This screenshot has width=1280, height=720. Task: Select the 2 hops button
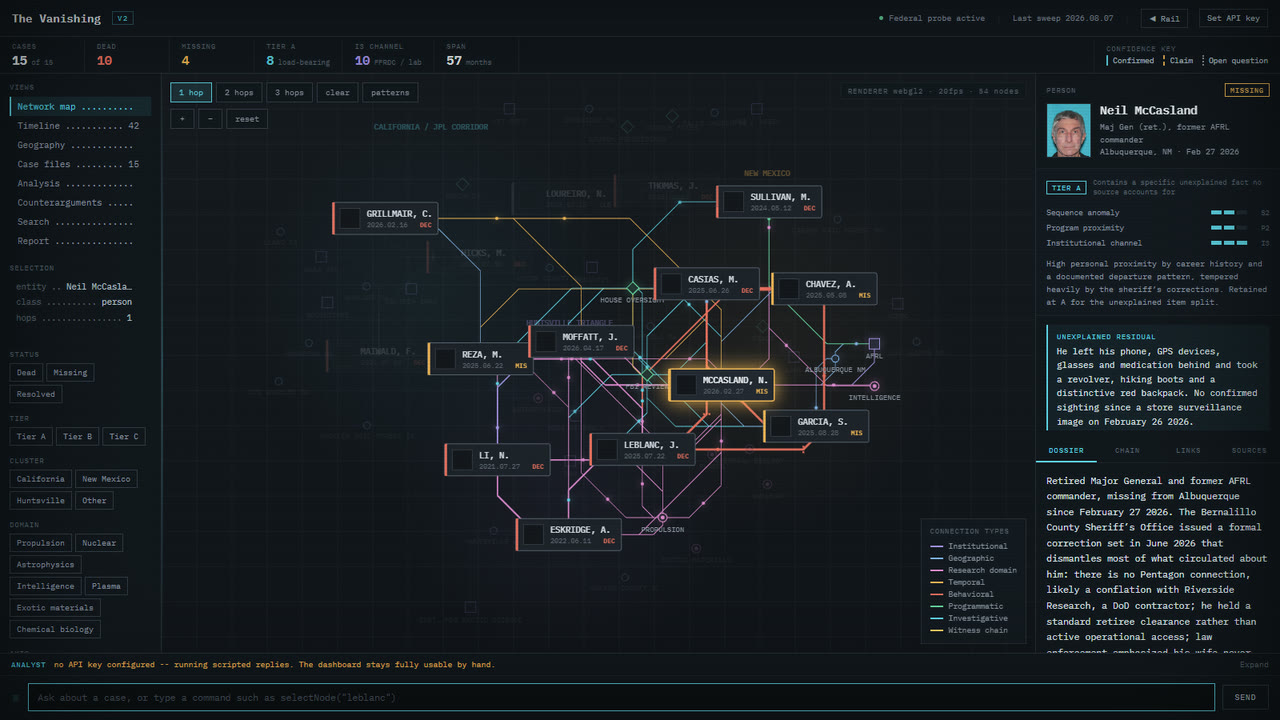(x=238, y=93)
